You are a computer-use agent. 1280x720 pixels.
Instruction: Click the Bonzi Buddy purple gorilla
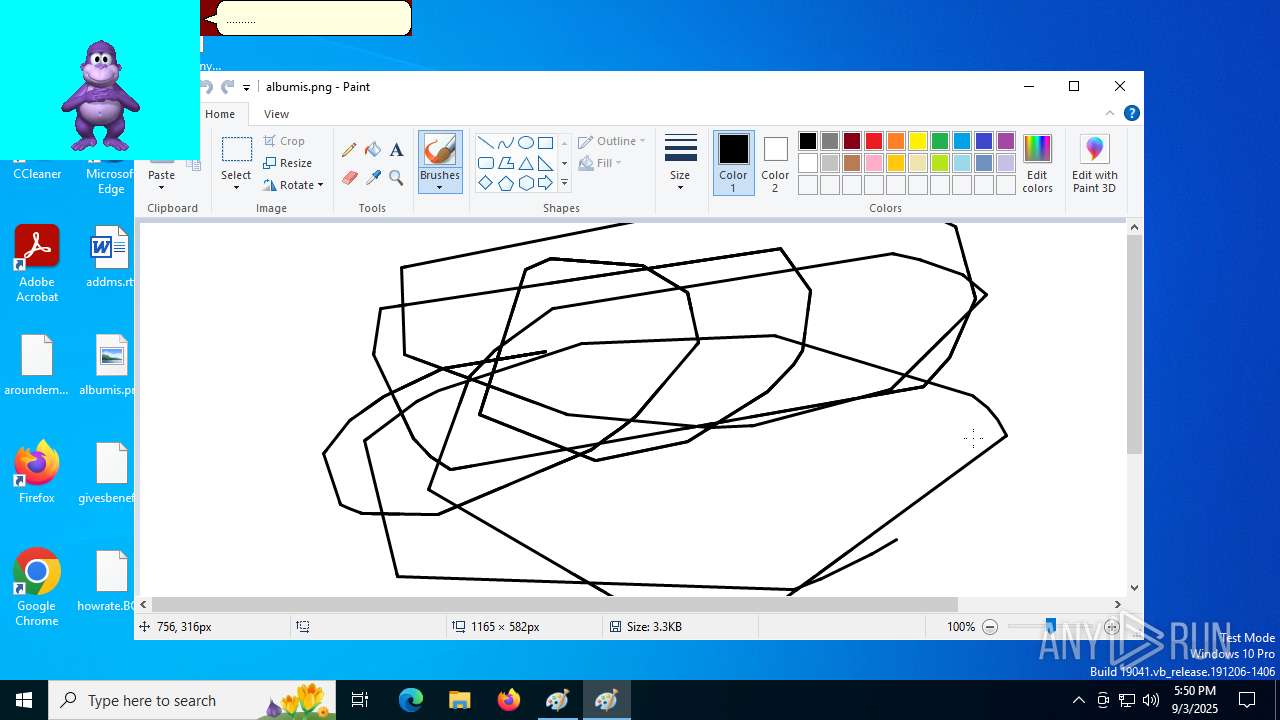100,95
